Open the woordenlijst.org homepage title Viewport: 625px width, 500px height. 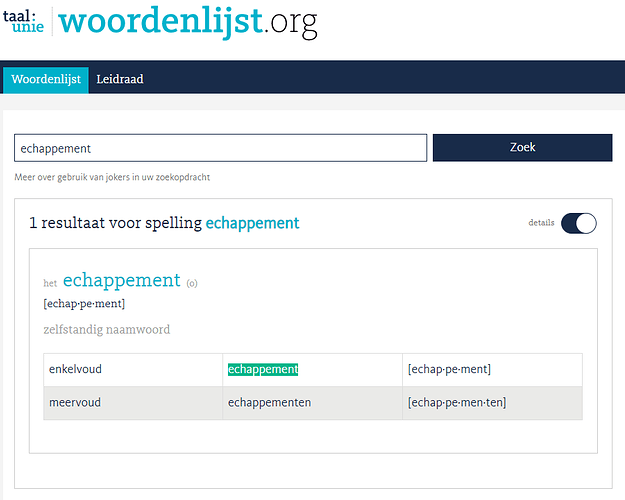188,22
